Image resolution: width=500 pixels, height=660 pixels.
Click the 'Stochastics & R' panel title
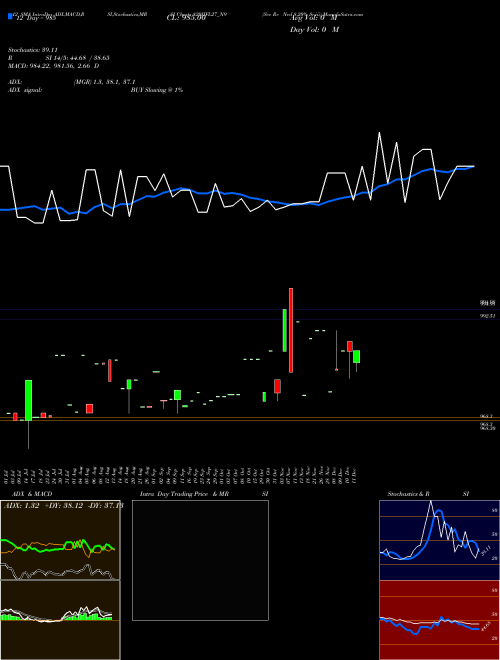[x=408, y=494]
